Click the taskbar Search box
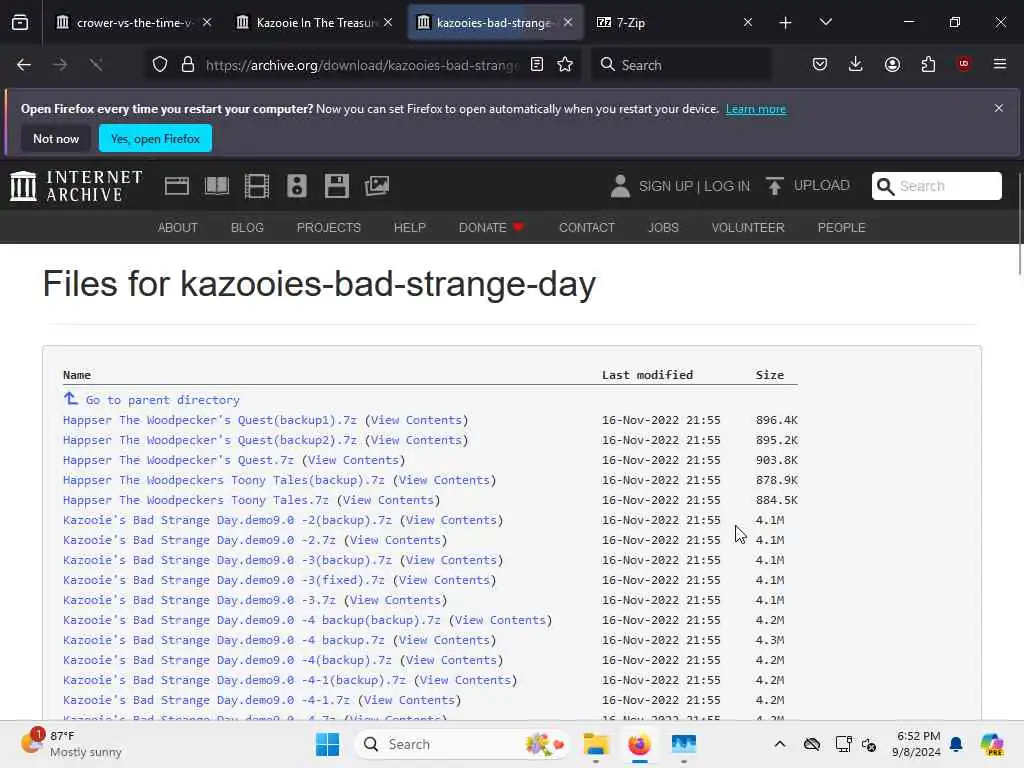 [x=462, y=744]
